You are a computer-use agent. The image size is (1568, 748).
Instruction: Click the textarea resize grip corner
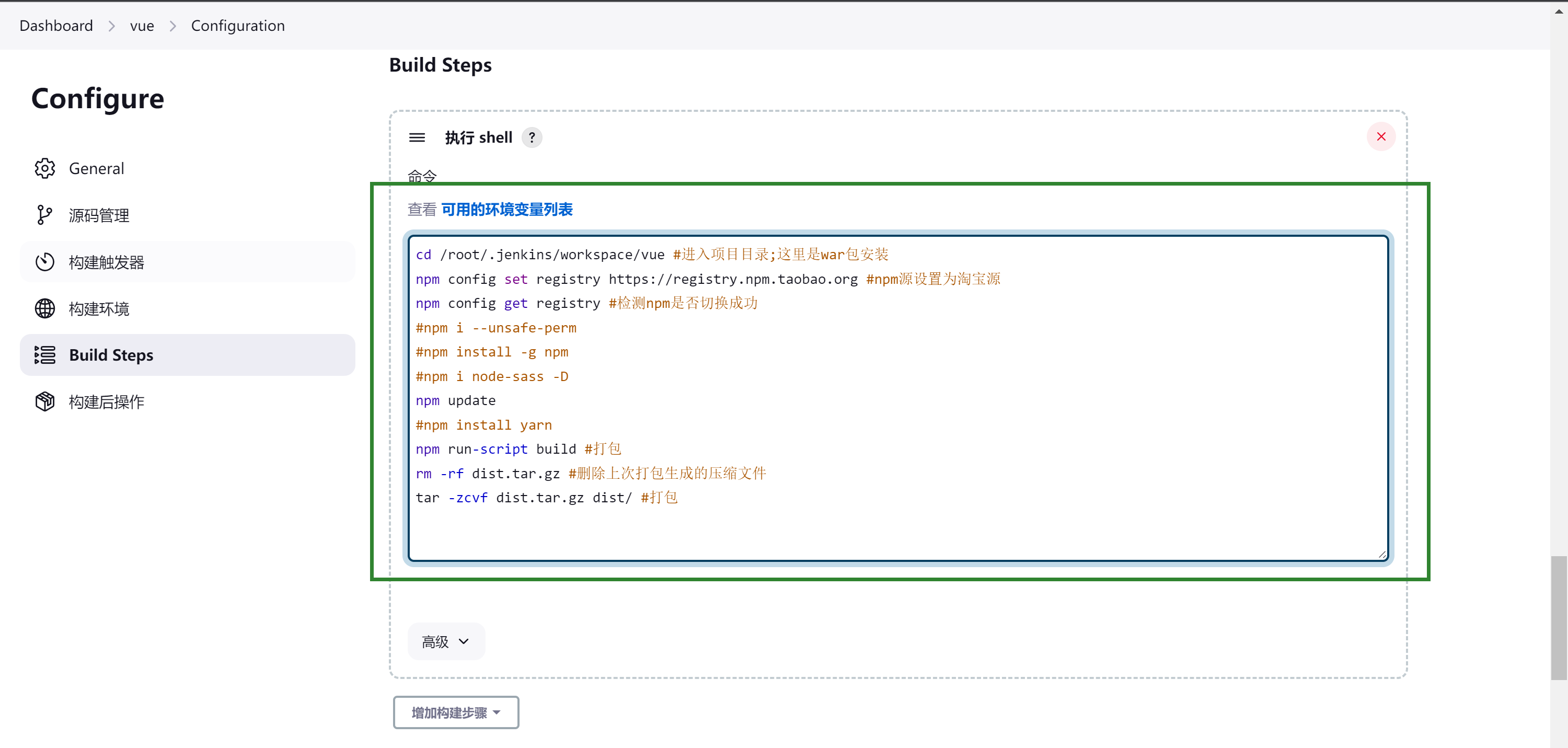tap(1382, 554)
